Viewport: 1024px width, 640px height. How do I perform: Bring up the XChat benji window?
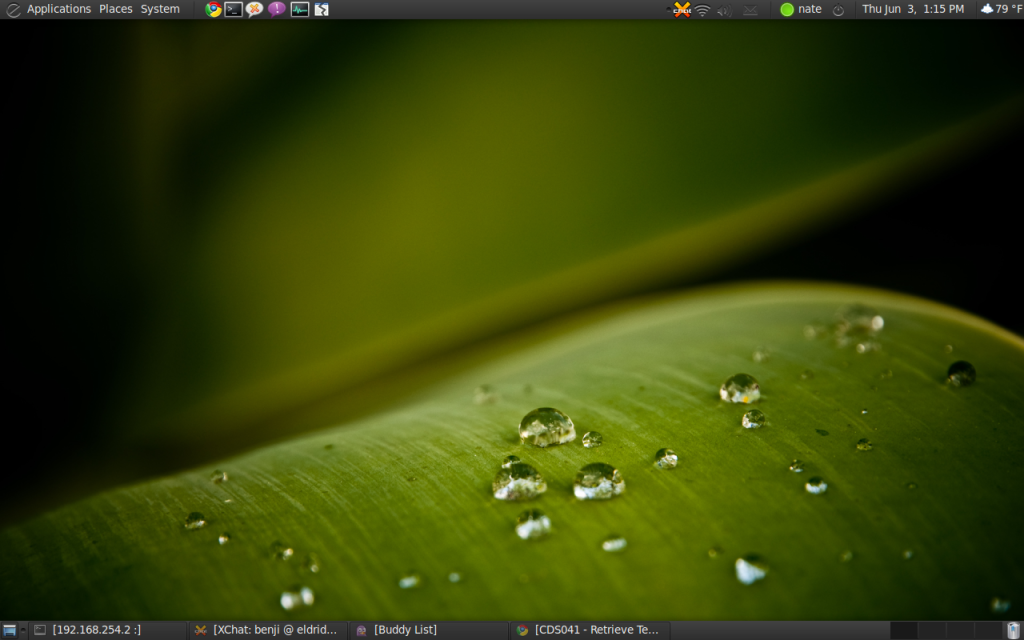[x=268, y=630]
